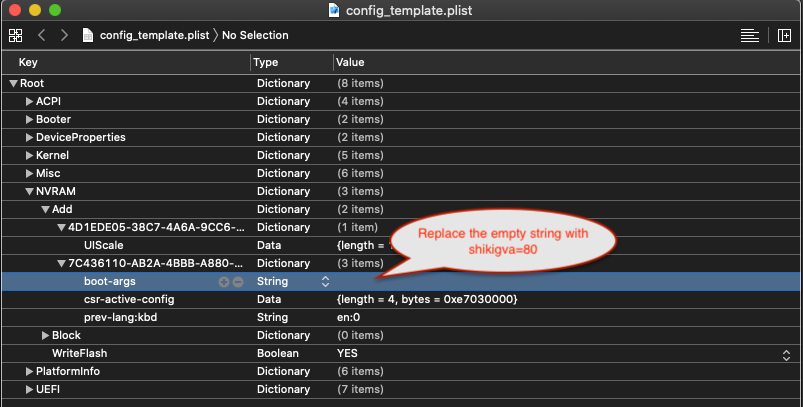Click the 0xe7030000 bytes value
803x407 pixels.
427,299
